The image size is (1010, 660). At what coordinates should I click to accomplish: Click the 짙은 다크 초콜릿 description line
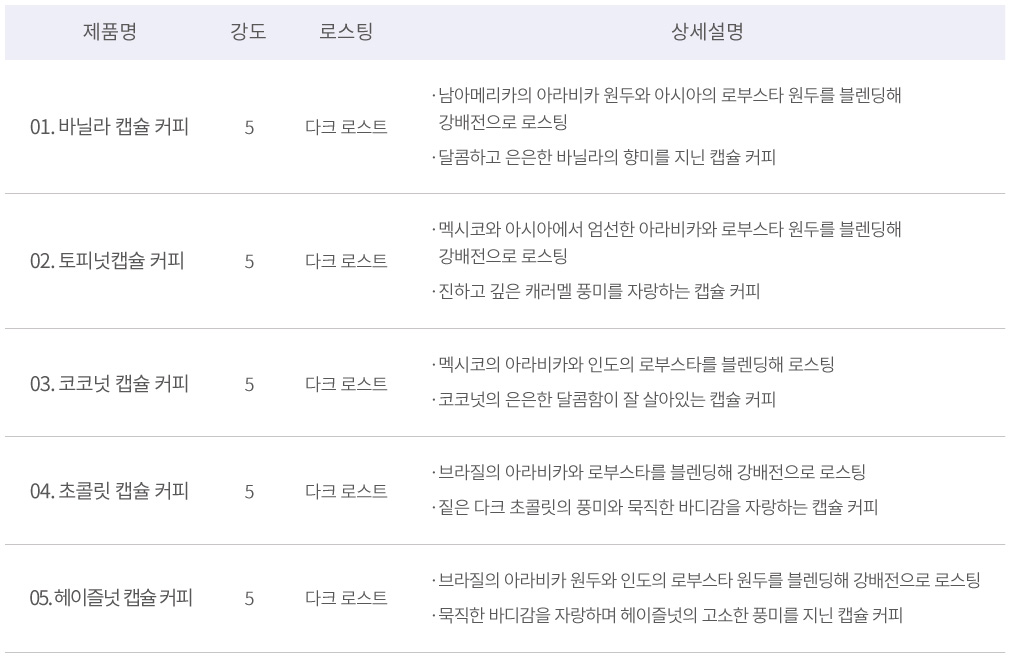pos(655,507)
